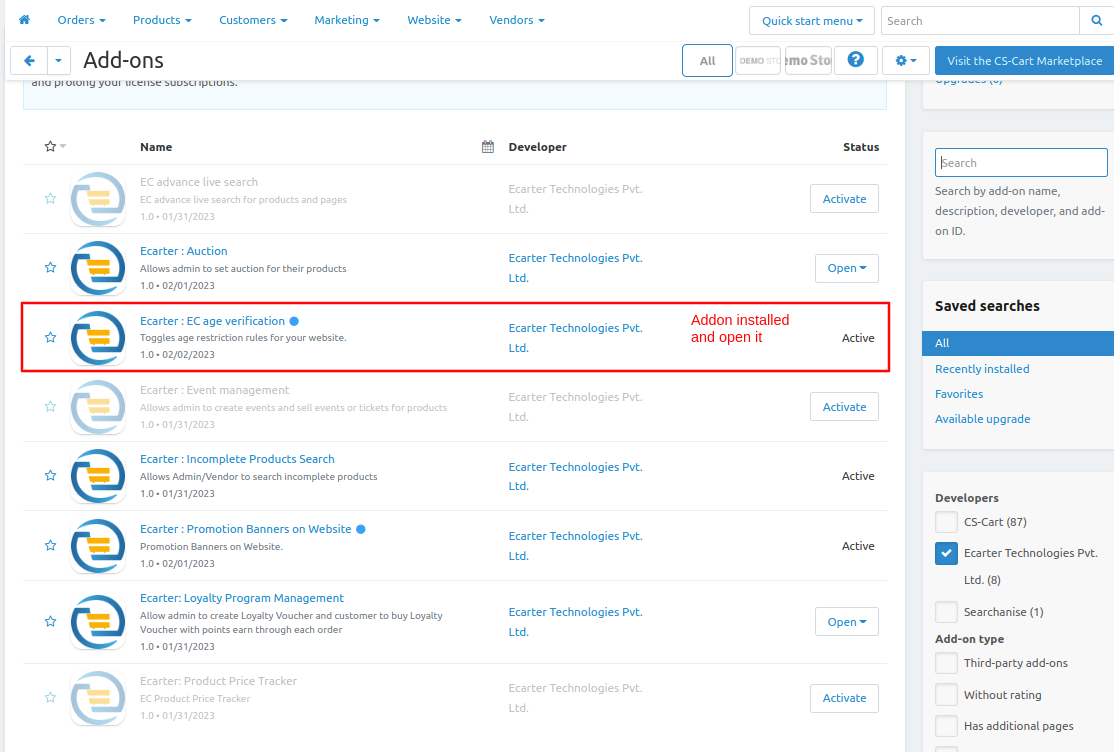Screen dimensions: 1114x752
Task: Star the Product Price Tracker add-on
Action: pos(50,697)
